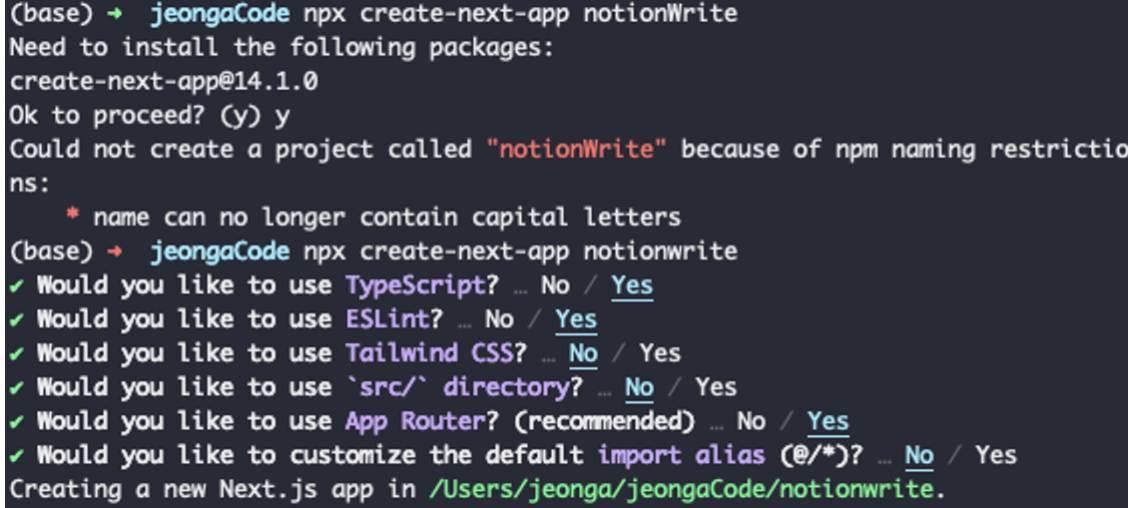Click the red "notionWrite" quoted project name
1128x508 pixels.
click(x=577, y=149)
